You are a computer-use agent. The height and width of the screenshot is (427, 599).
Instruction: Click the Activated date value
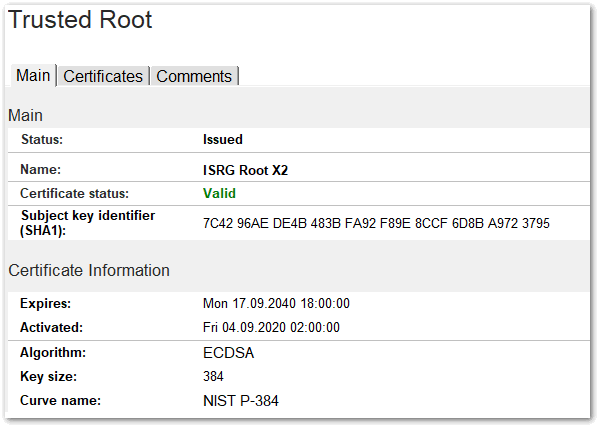(x=271, y=327)
